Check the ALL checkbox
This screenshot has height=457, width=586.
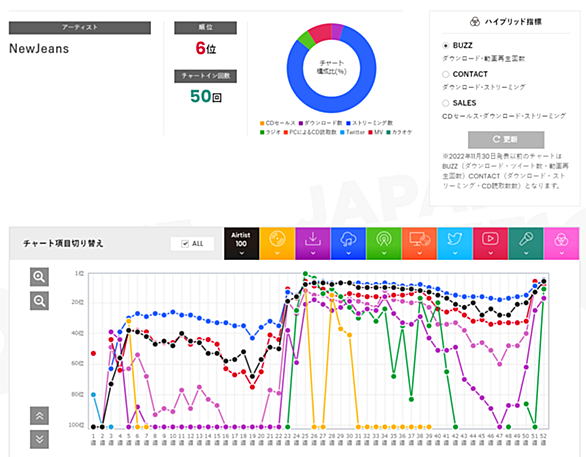(185, 244)
